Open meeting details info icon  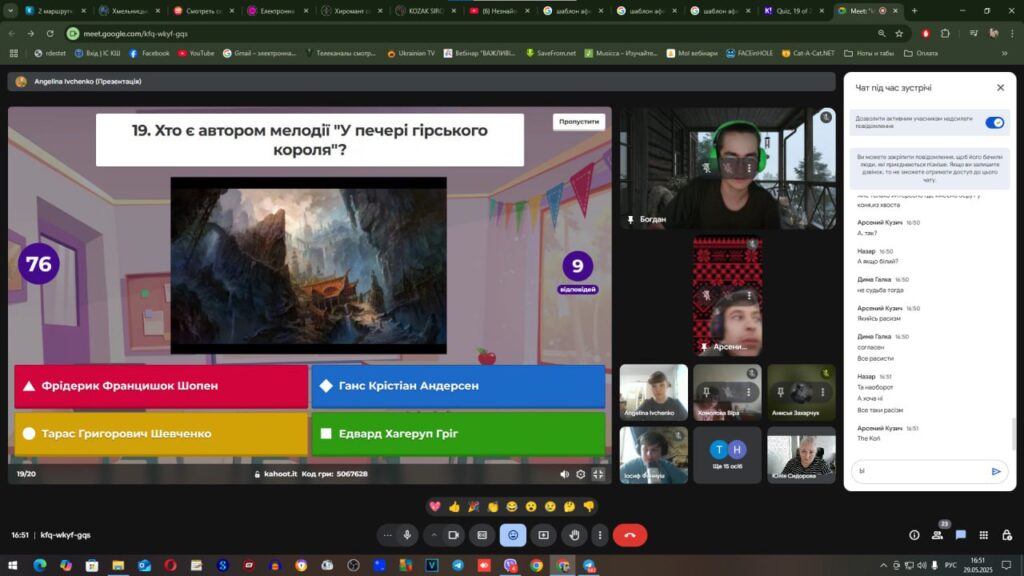tap(914, 535)
